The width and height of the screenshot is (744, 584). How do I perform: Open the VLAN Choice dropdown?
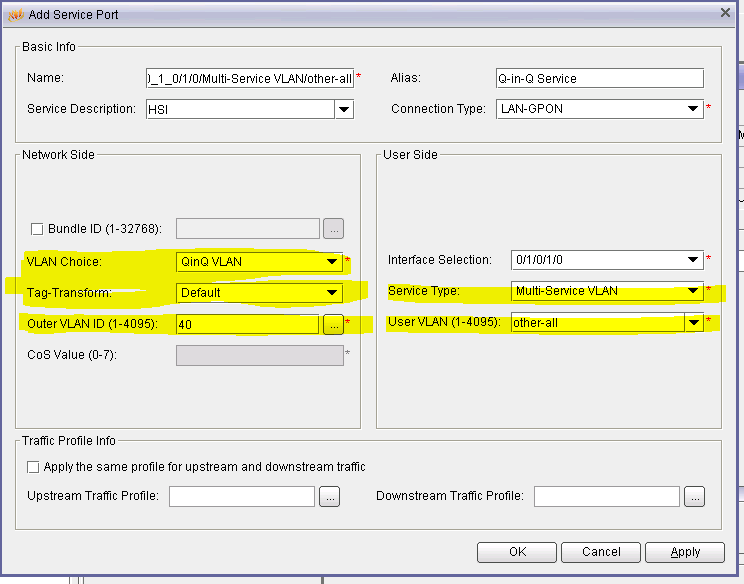333,262
